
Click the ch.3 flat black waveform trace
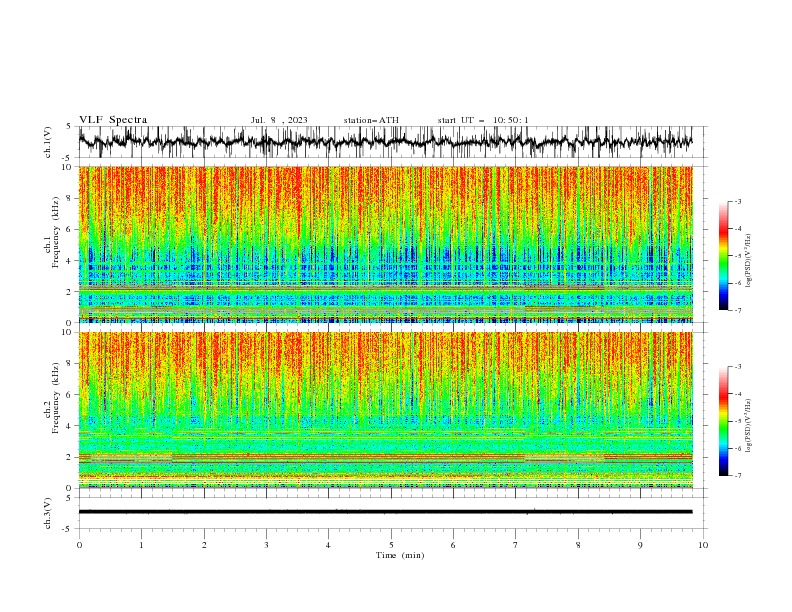[386, 512]
